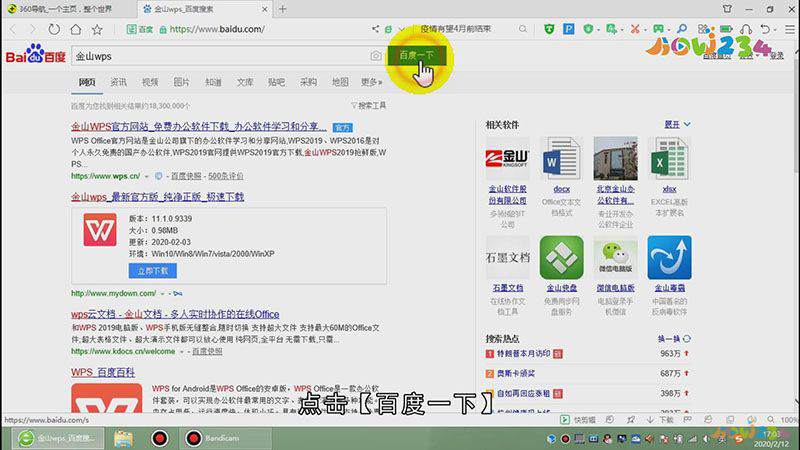
Task: Click the red record circle taskbar icon
Action: pos(160,438)
